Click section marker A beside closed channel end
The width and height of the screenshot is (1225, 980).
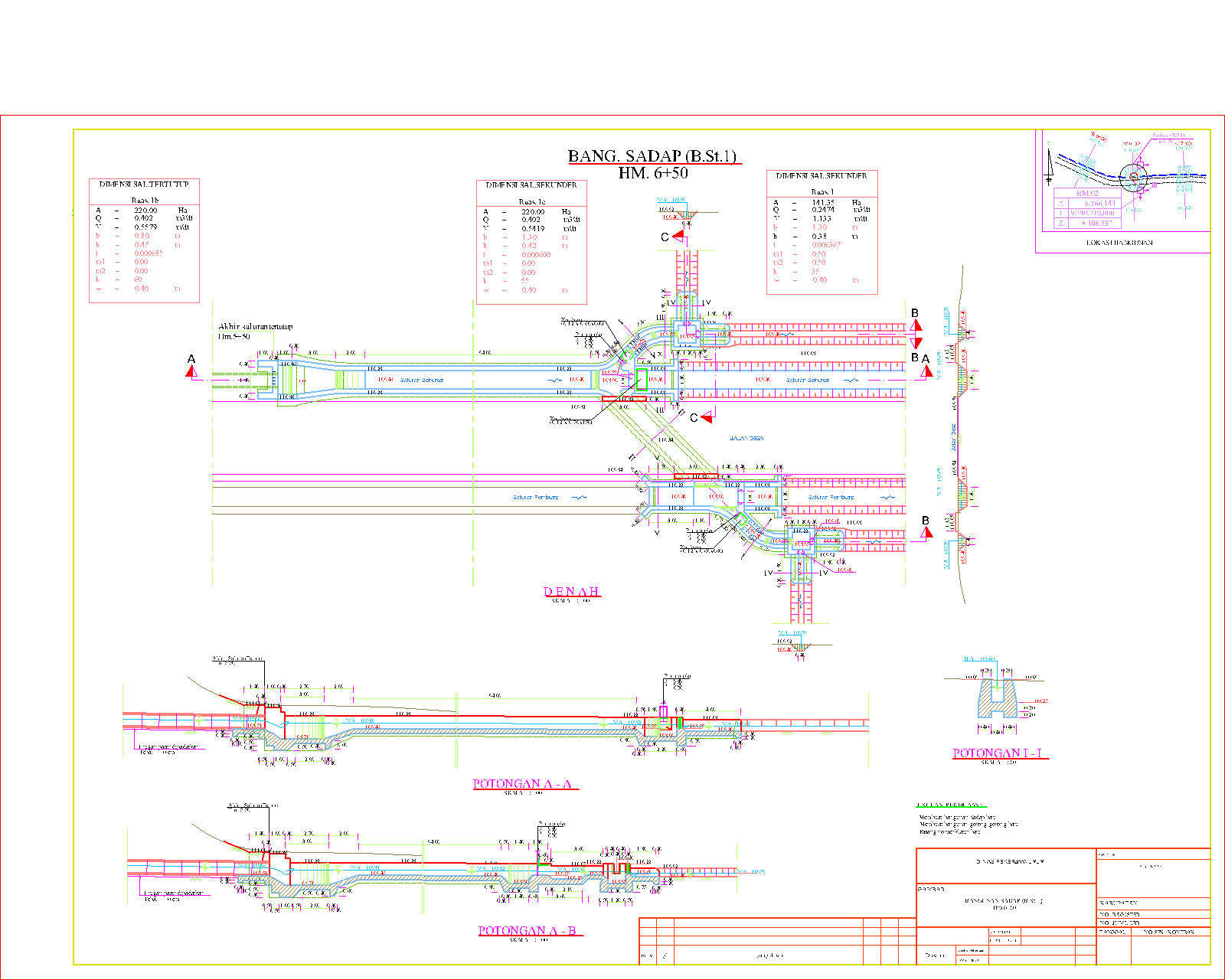click(x=191, y=367)
